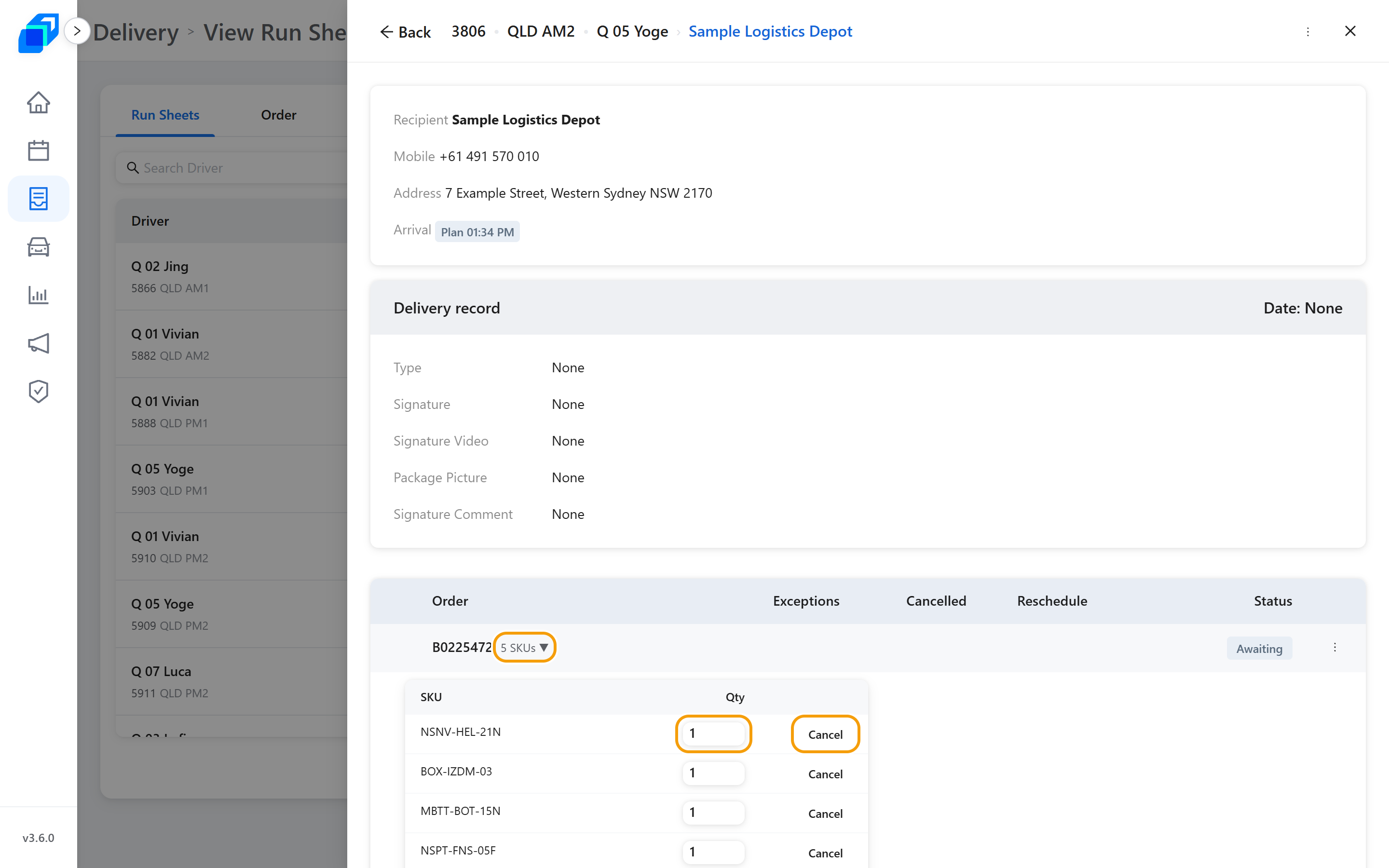This screenshot has width=1389, height=868.
Task: Click SKU name NSNV-HEL-21N
Action: click(x=460, y=732)
